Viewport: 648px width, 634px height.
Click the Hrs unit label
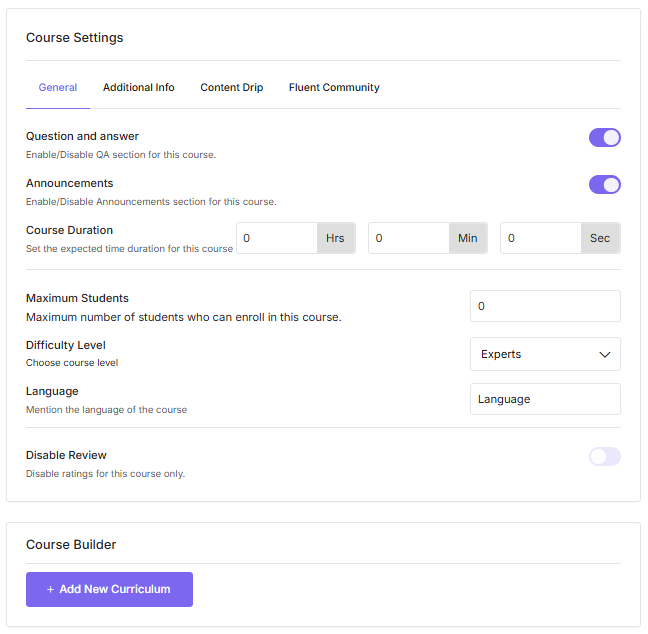(x=336, y=238)
